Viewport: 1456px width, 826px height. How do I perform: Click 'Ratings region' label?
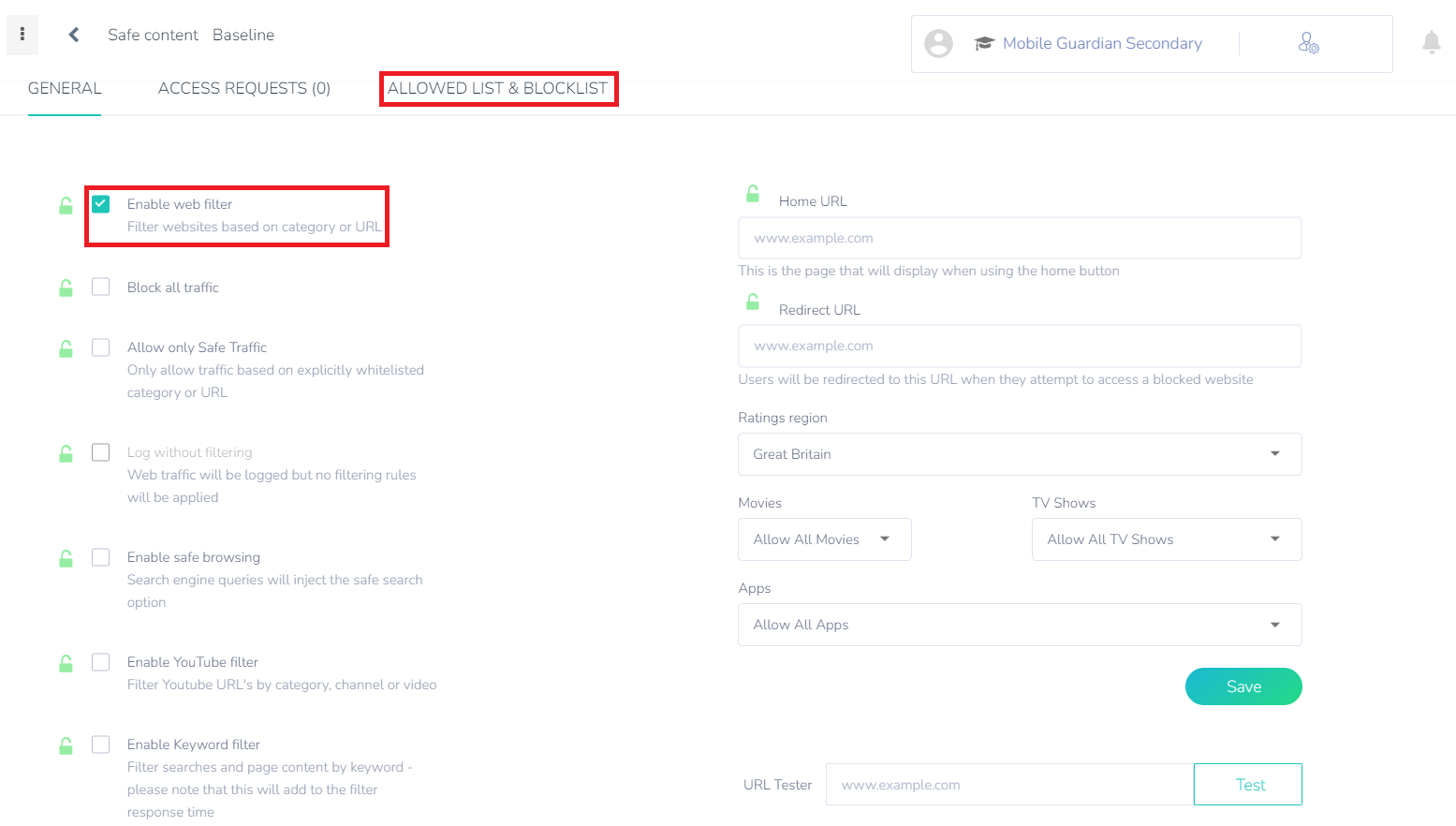pos(783,418)
